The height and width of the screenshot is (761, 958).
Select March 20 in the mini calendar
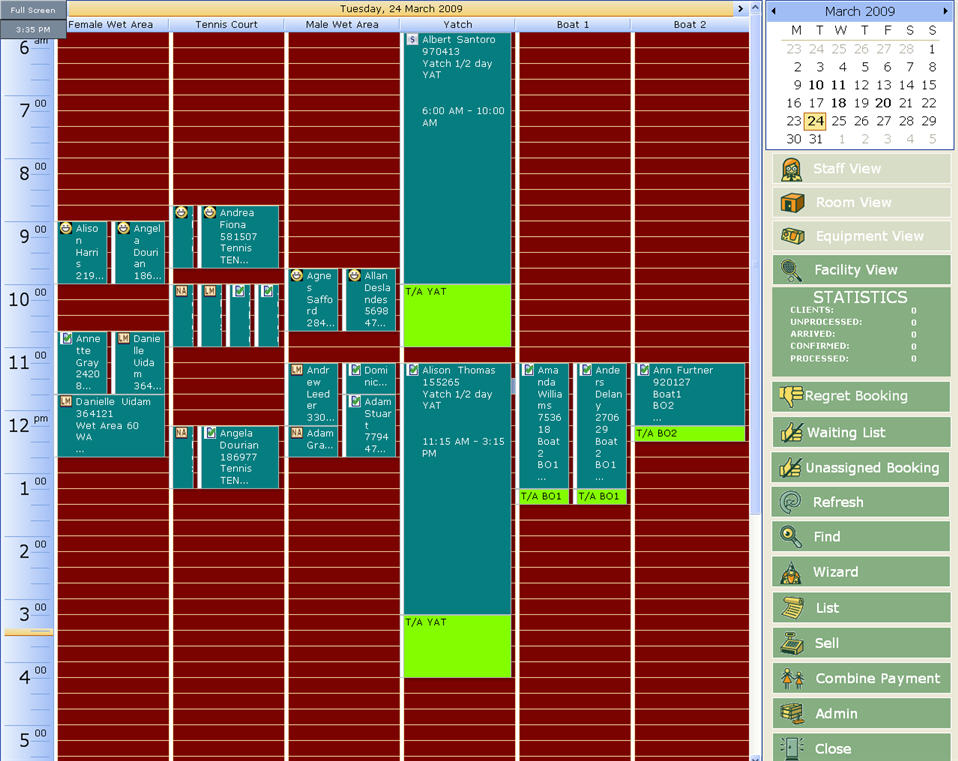click(x=883, y=103)
